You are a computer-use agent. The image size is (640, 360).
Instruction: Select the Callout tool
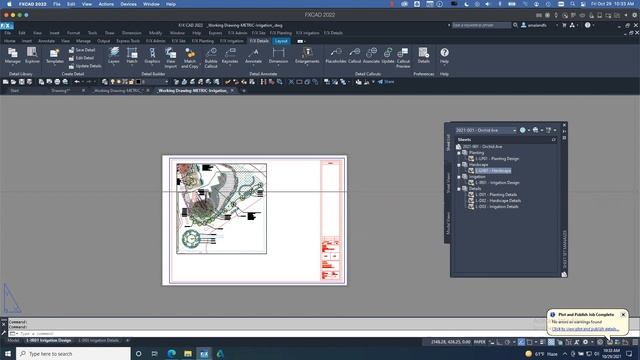coord(354,56)
